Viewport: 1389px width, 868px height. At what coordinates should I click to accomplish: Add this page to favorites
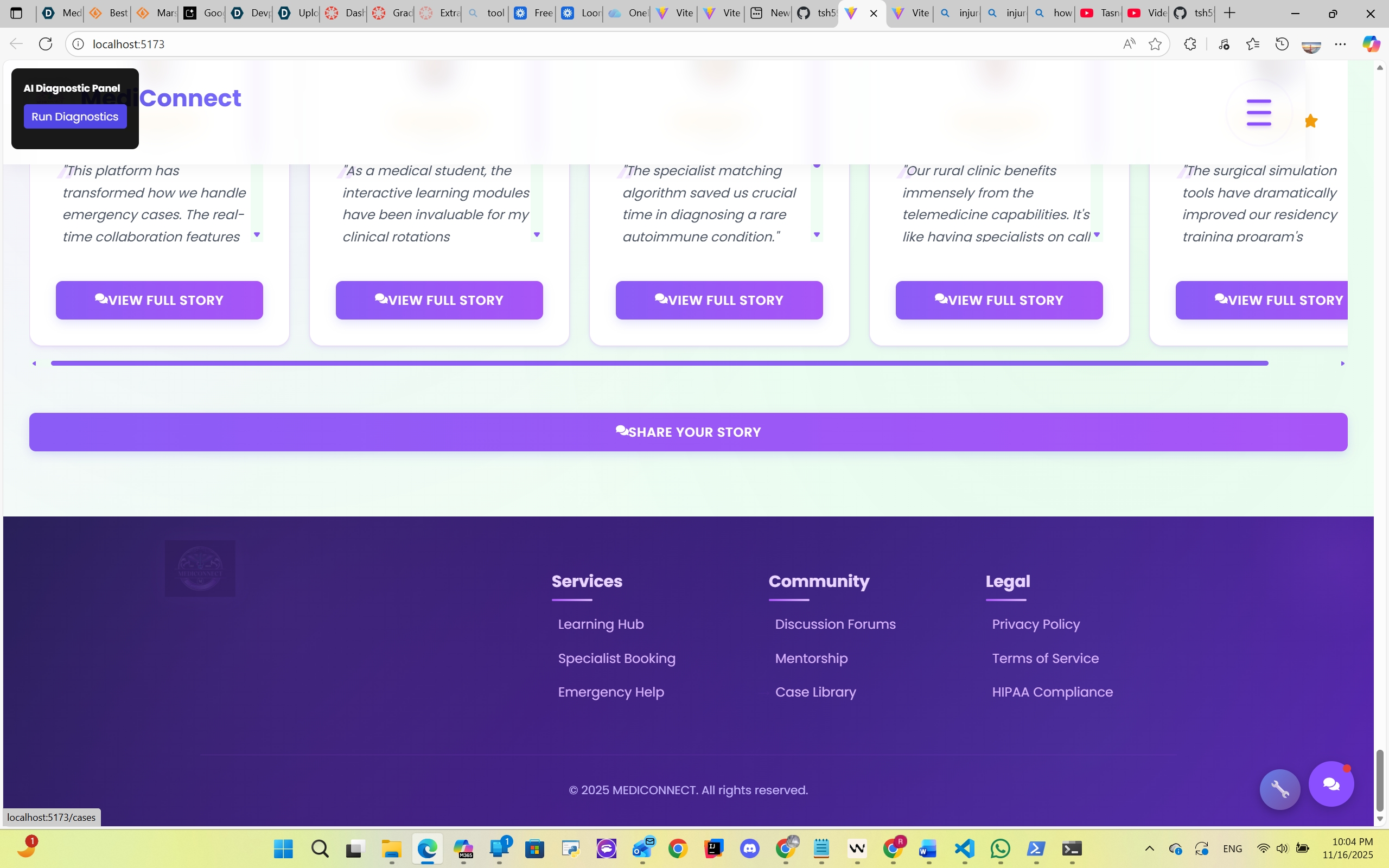(1155, 44)
